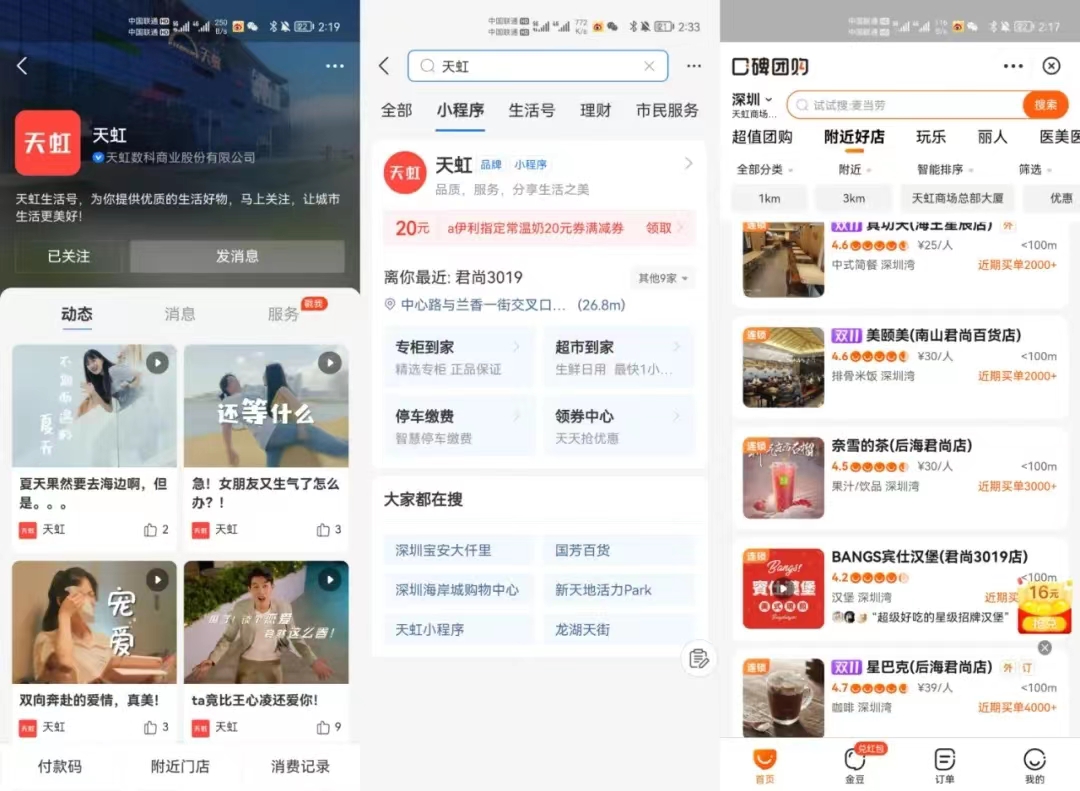
Task: Open 附近门店 at bottom of 天虹 page
Action: (x=180, y=766)
